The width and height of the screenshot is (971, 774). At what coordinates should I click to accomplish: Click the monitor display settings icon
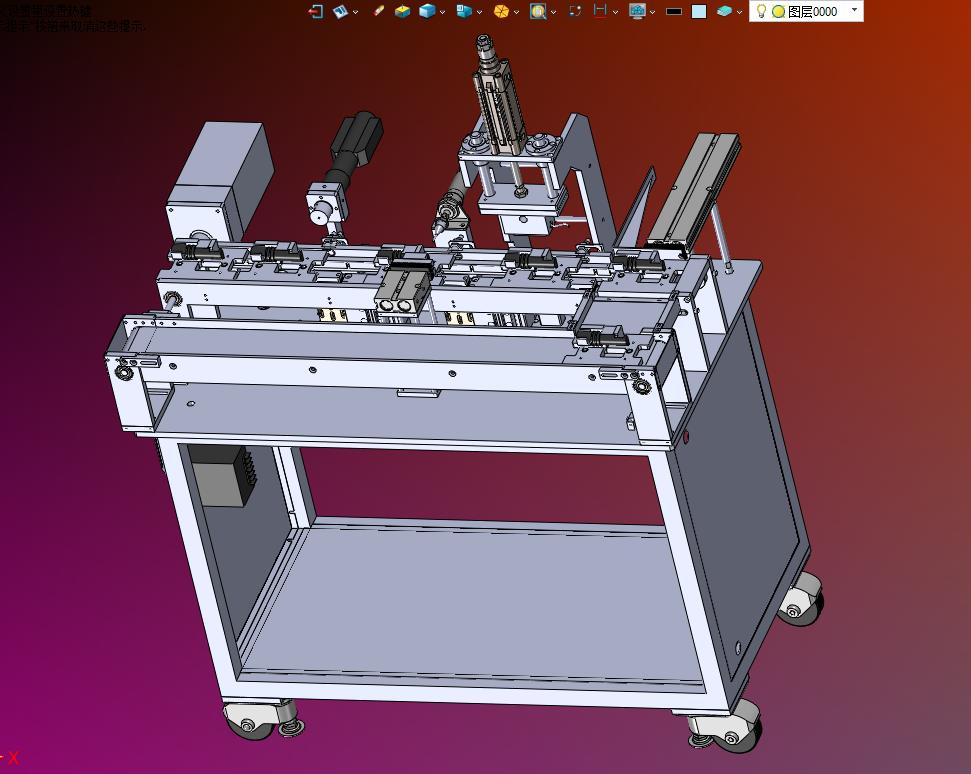(x=637, y=11)
